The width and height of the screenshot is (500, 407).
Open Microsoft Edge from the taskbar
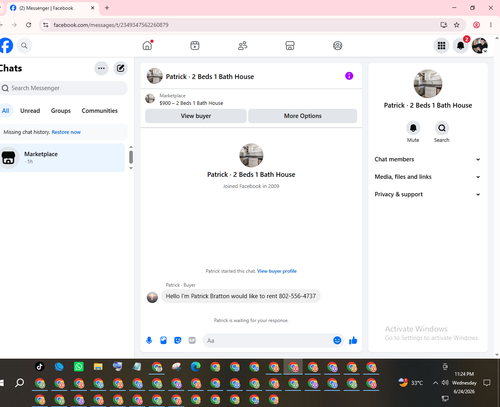(196, 367)
